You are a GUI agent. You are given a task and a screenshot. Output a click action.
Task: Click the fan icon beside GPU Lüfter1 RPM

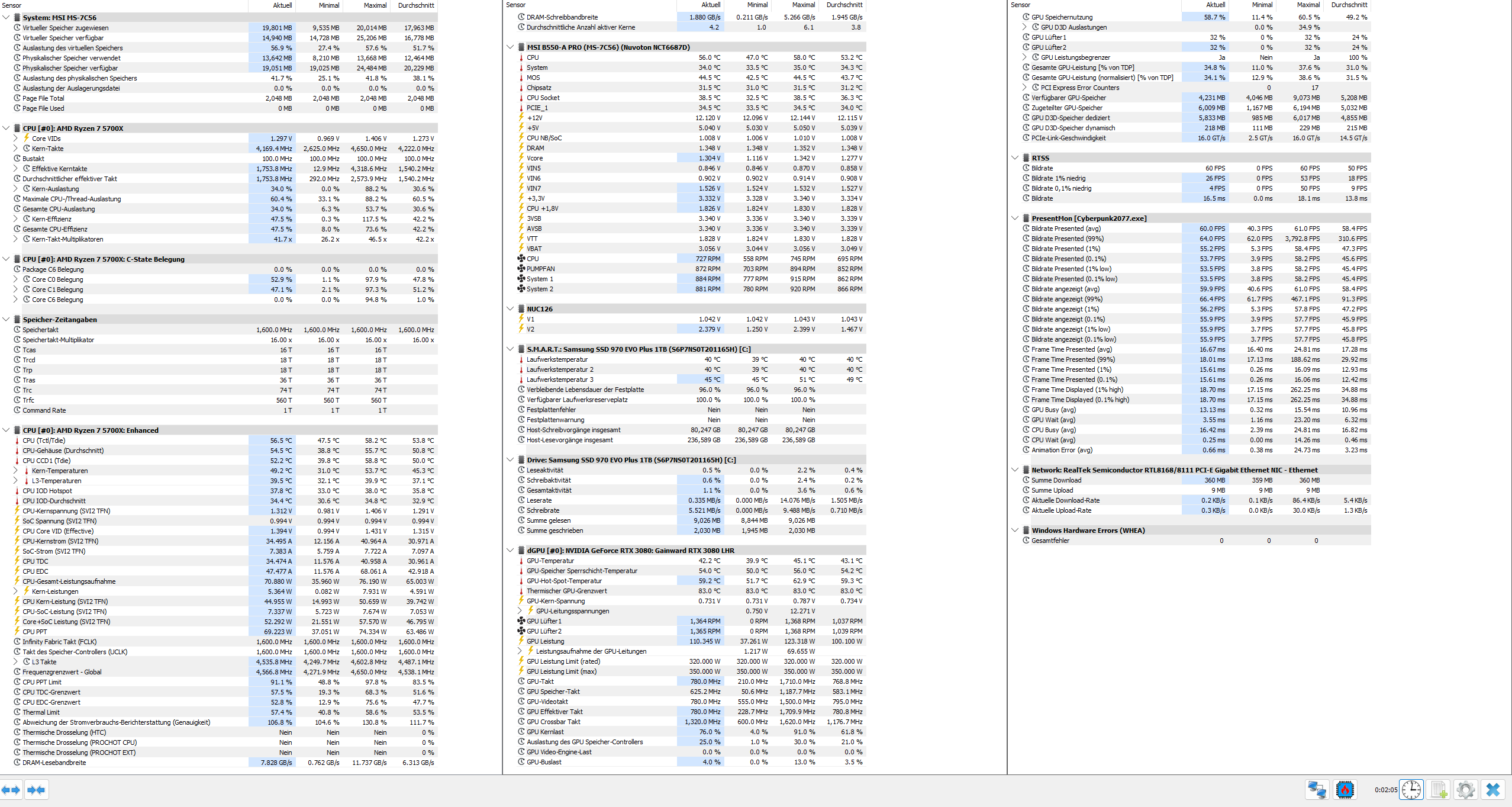pos(521,621)
